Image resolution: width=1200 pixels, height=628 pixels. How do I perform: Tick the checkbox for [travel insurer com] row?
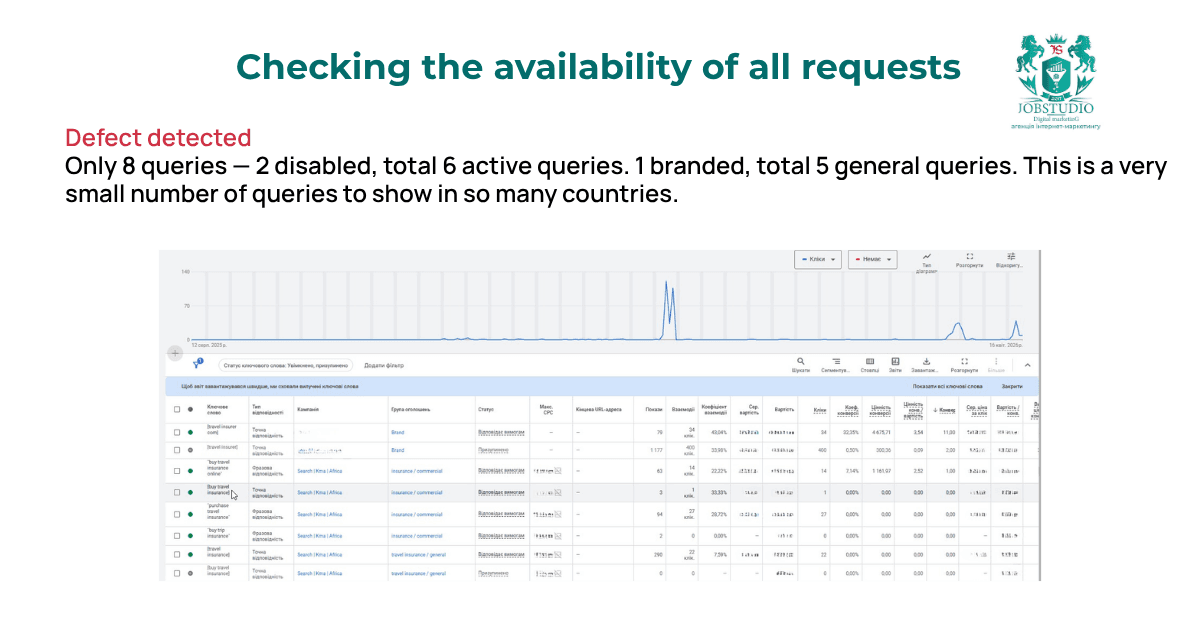[177, 432]
